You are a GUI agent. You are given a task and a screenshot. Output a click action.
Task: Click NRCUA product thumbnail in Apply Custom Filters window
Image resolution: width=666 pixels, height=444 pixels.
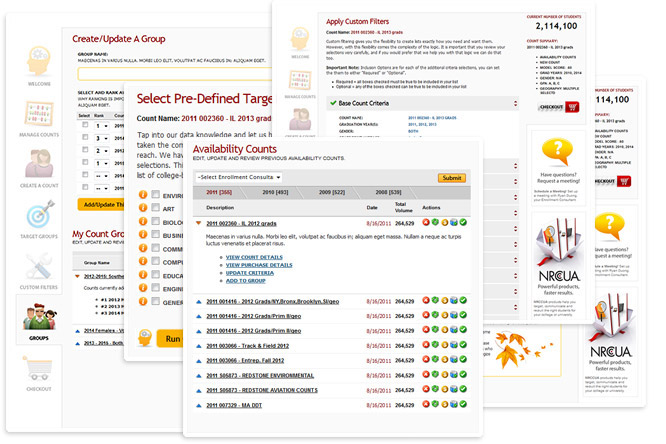tap(558, 242)
